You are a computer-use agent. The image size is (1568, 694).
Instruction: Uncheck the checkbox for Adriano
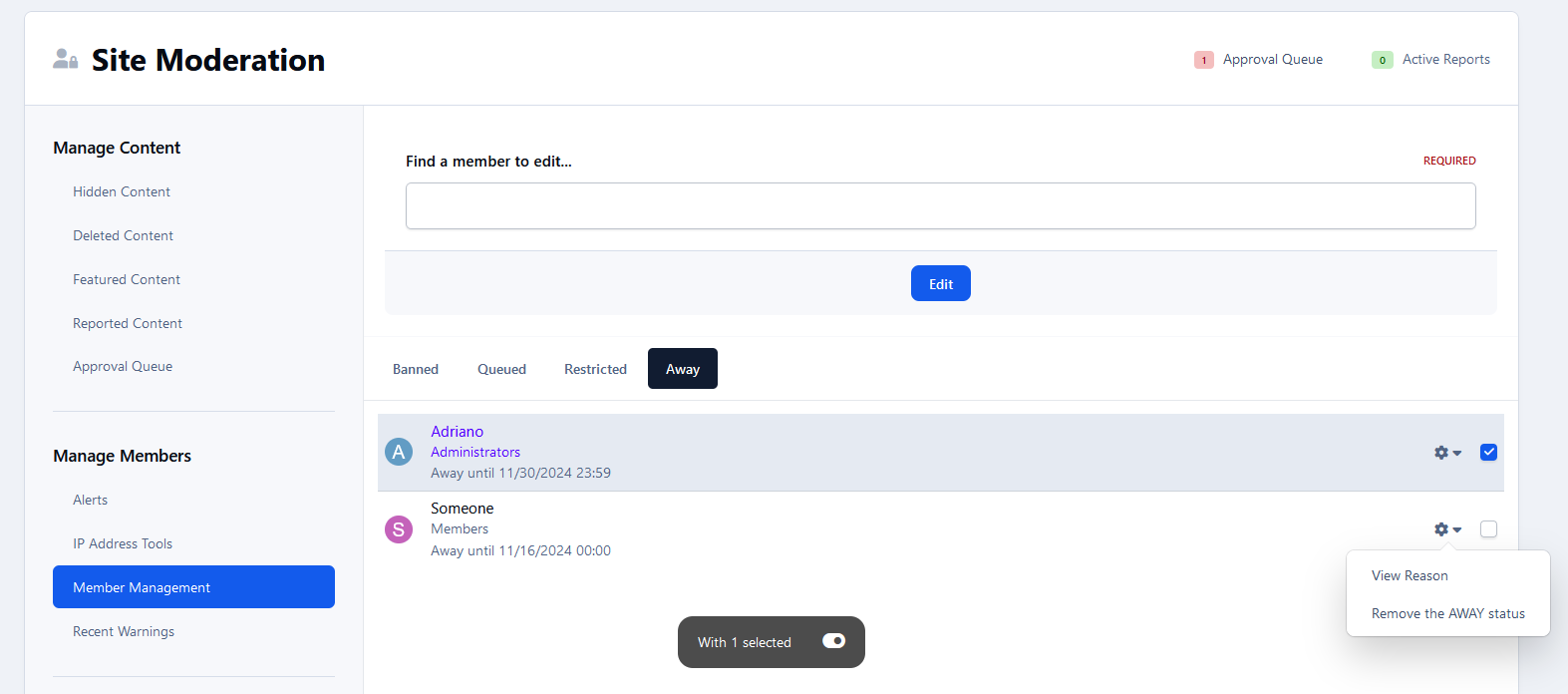tap(1488, 453)
